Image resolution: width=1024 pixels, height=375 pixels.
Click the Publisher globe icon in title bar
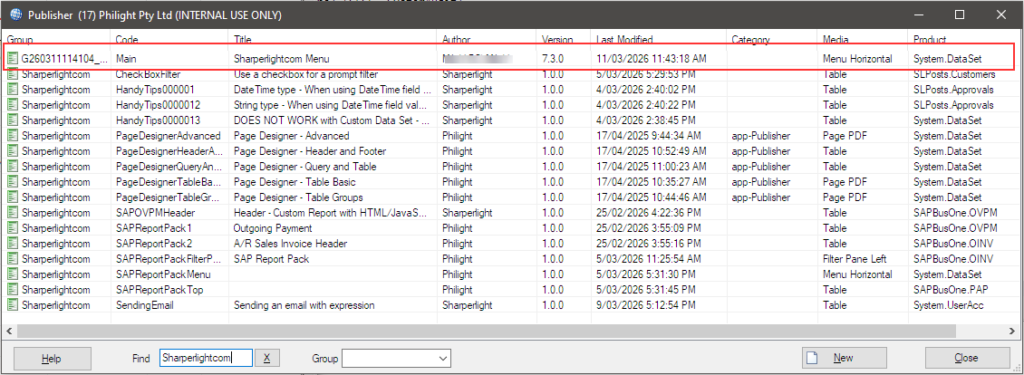(16, 14)
